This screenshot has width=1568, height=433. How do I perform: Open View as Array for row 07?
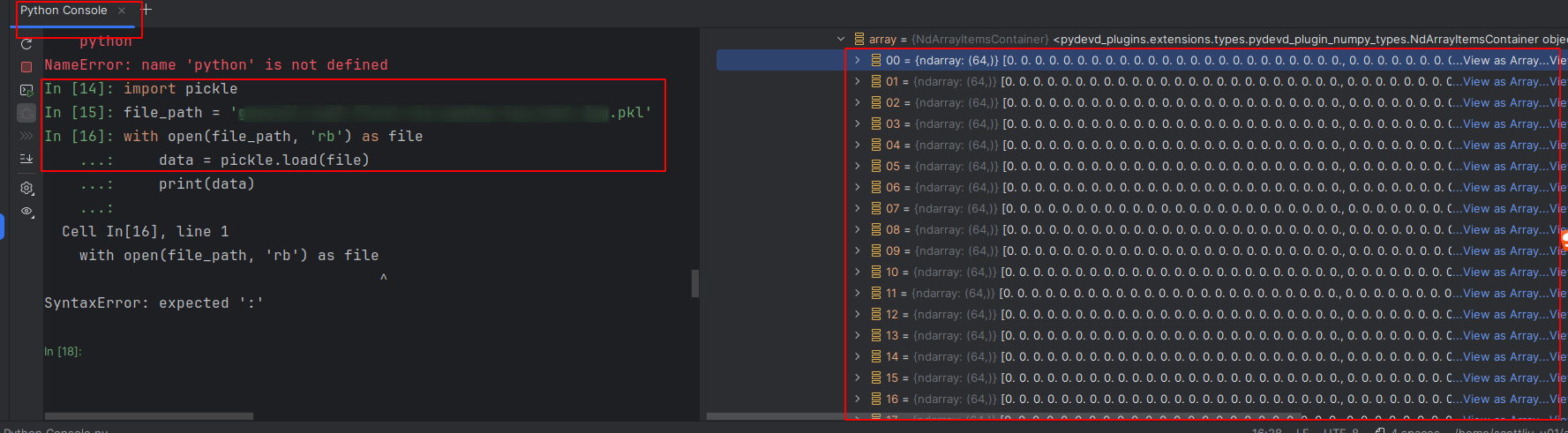(1503, 208)
